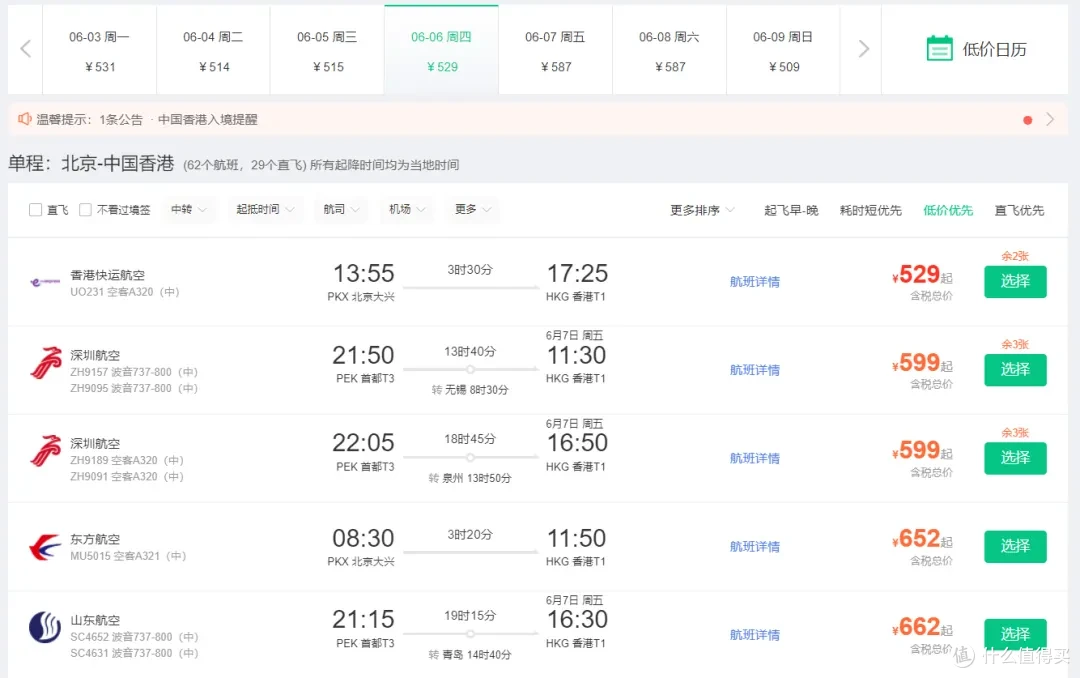1080x678 pixels.
Task: Sort by 直飞优先 direct flights first
Action: click(x=1019, y=210)
